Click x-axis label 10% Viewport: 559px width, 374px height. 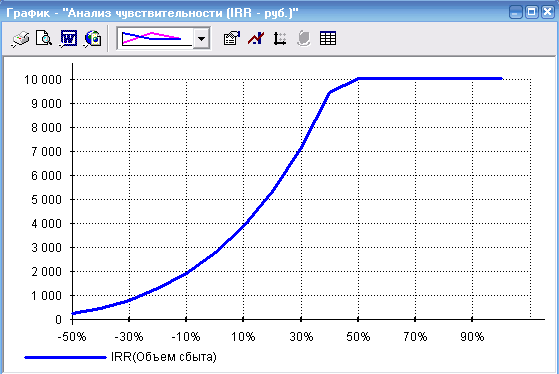(243, 337)
